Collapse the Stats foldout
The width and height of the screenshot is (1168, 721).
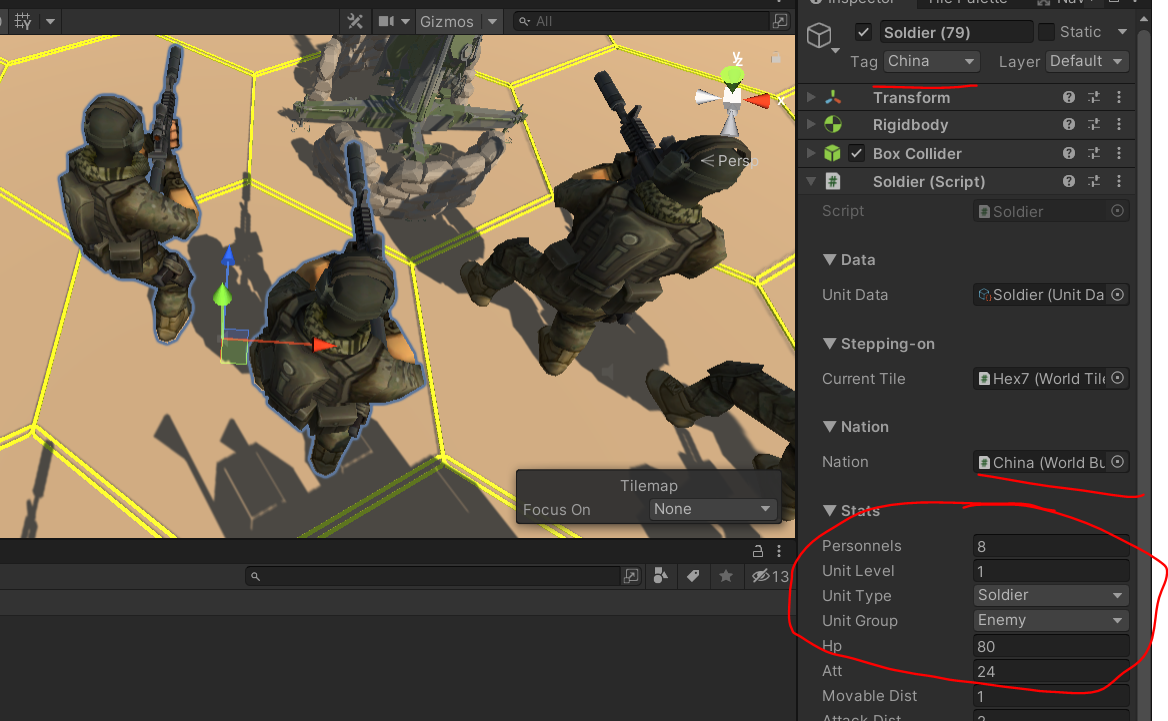829,510
